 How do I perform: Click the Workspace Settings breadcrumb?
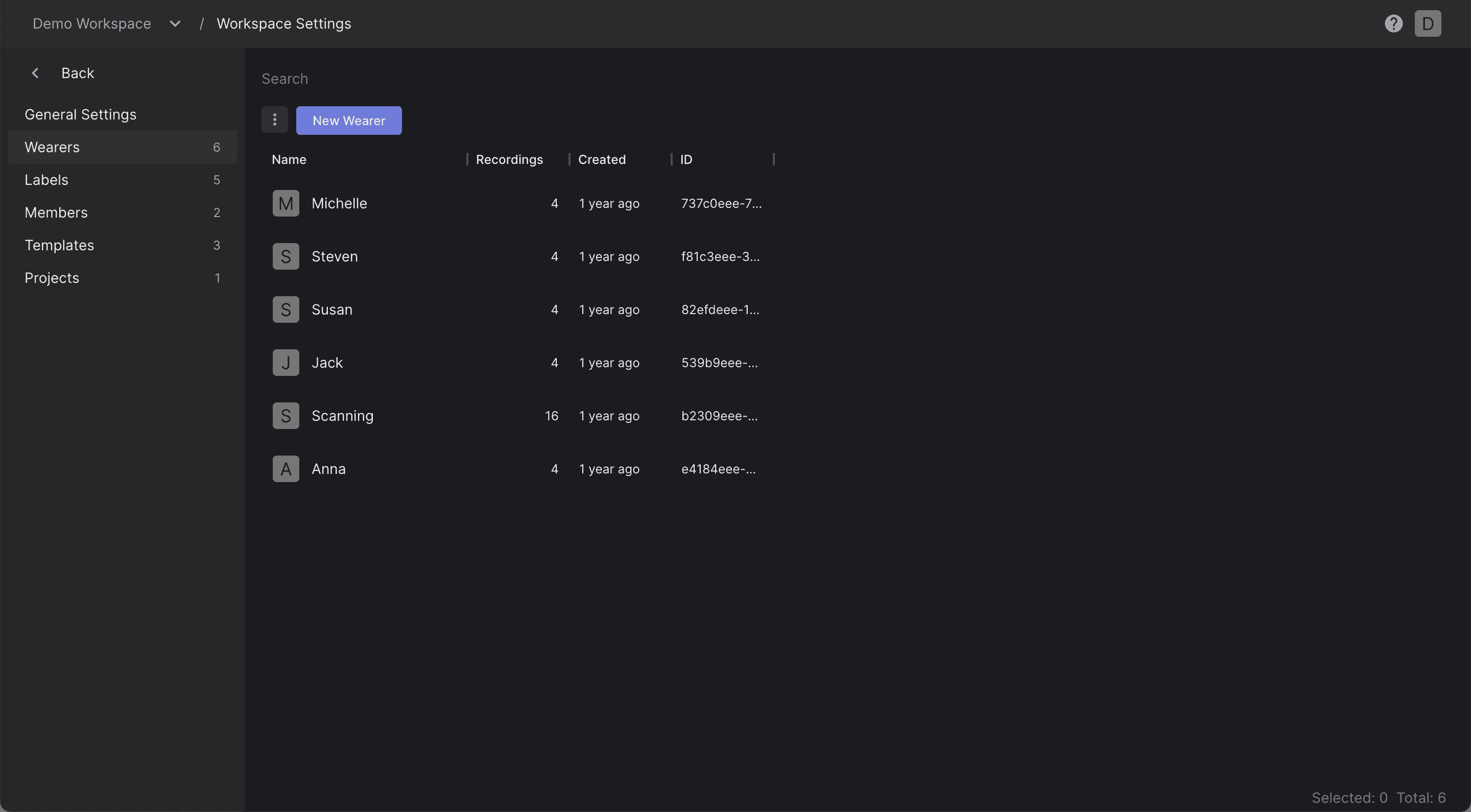tap(284, 23)
